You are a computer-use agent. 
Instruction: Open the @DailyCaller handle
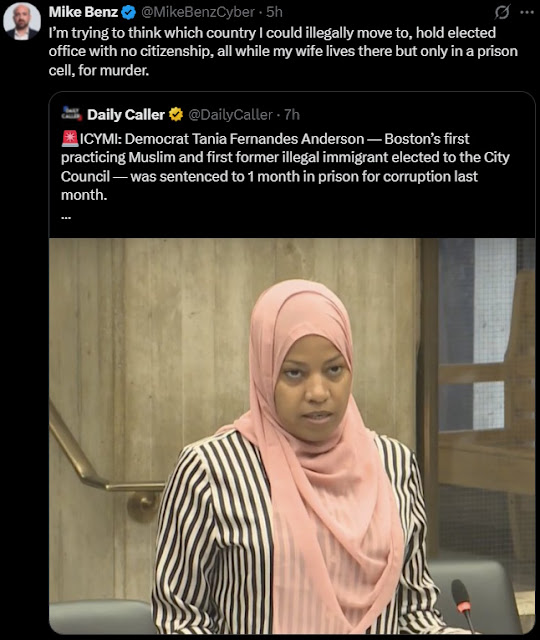[230, 115]
